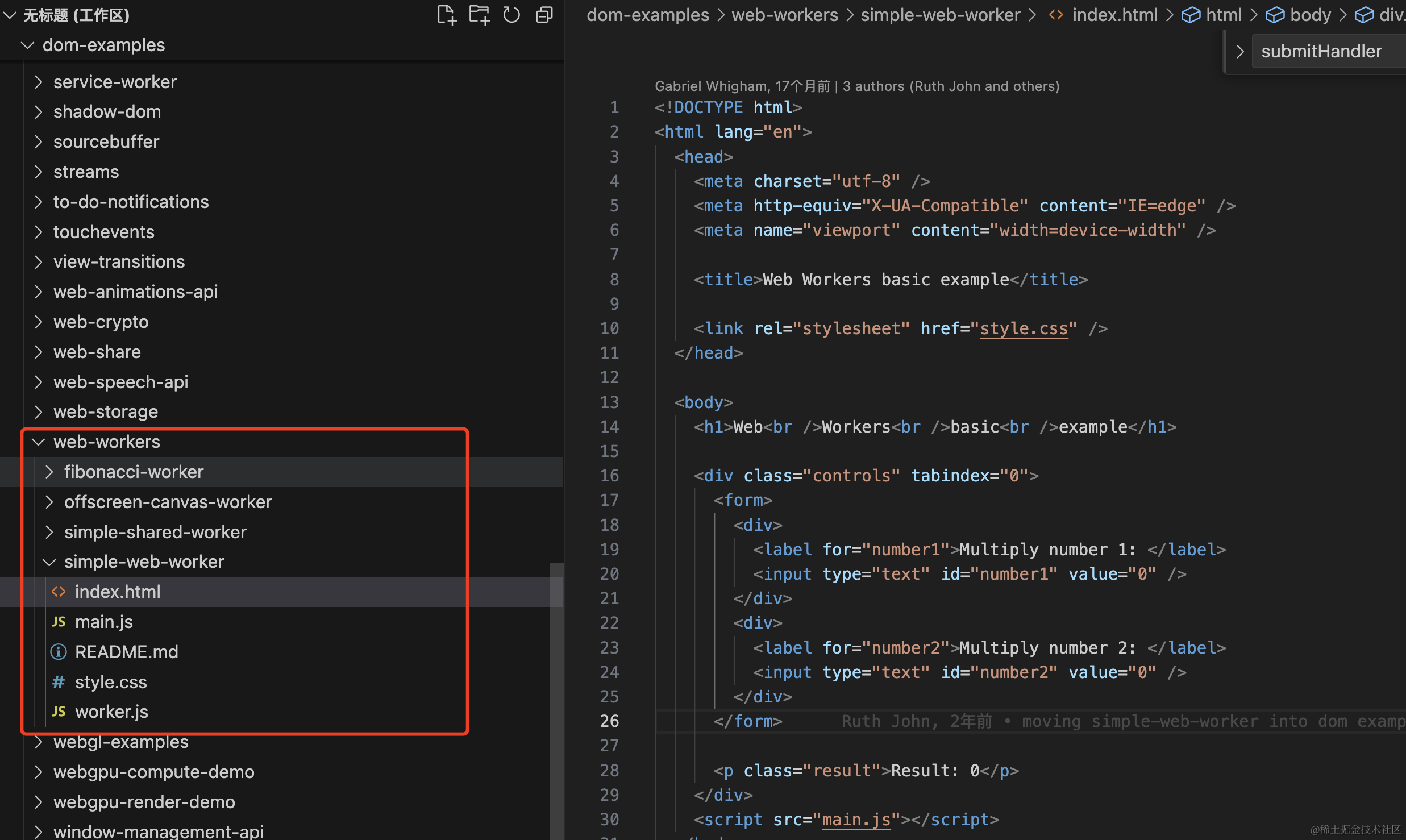Click the New Folder icon in explorer header

coord(479,15)
